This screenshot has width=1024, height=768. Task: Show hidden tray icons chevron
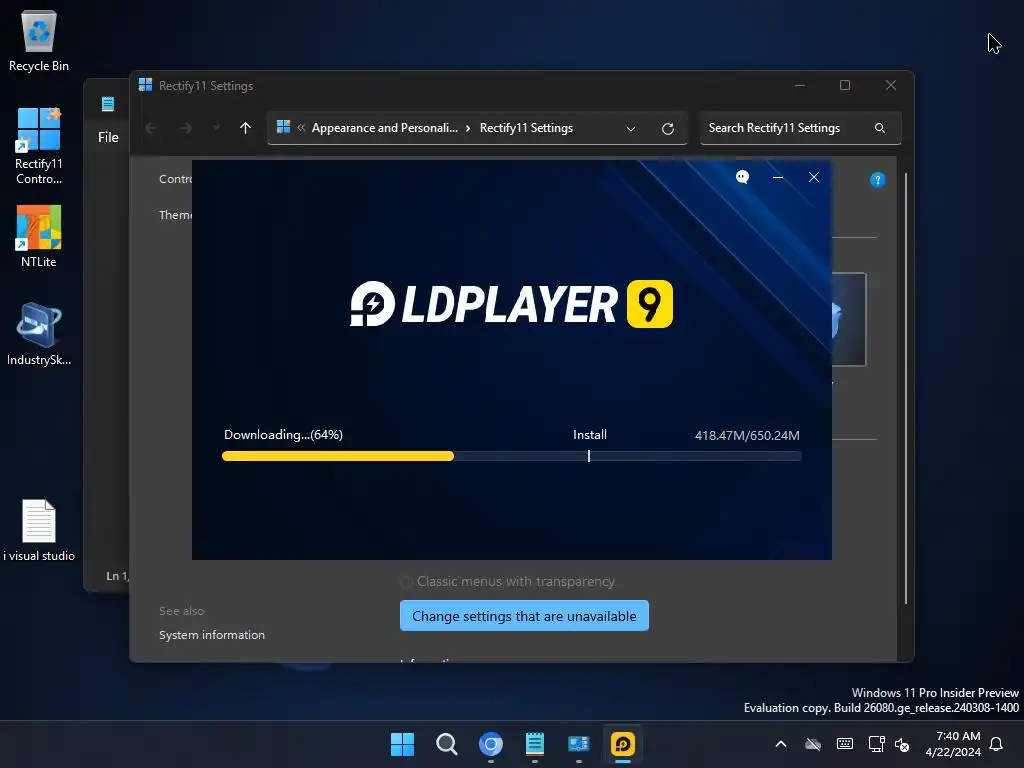click(781, 744)
